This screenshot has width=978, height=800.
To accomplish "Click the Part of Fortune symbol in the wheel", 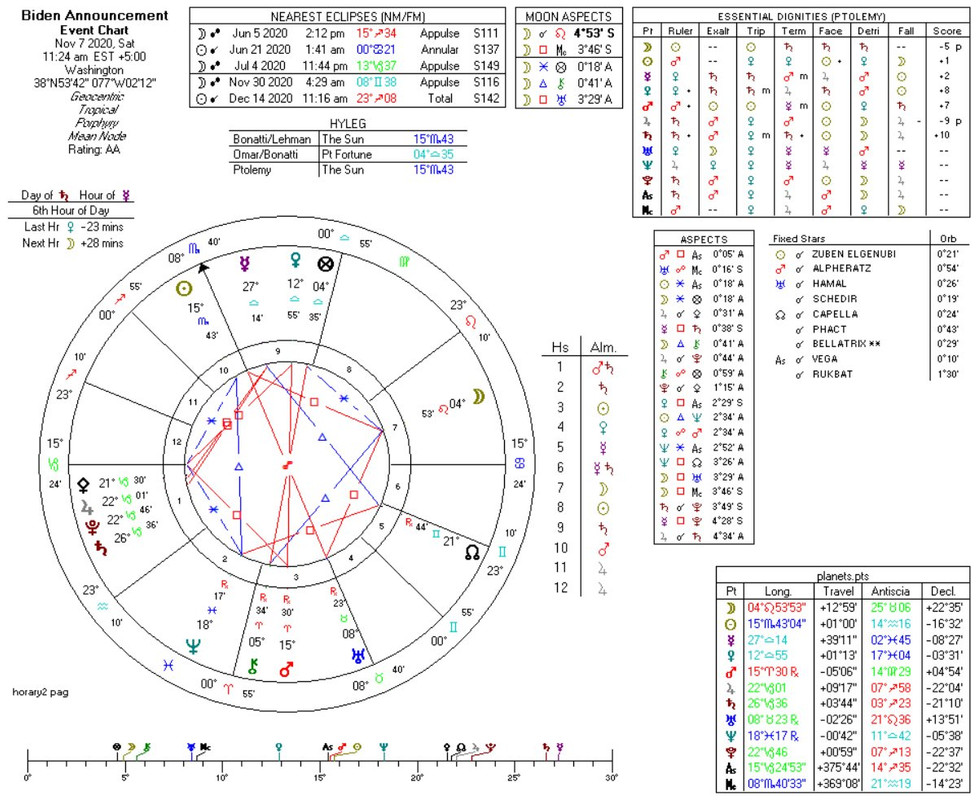I will tap(324, 264).
